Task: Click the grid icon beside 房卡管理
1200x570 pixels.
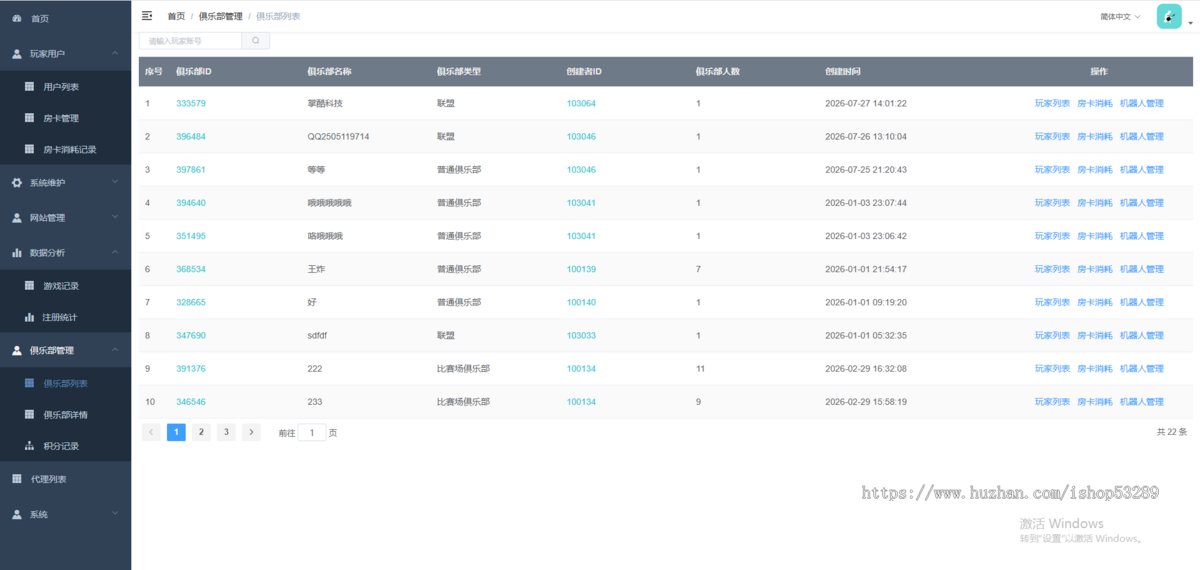Action: pyautogui.click(x=29, y=118)
